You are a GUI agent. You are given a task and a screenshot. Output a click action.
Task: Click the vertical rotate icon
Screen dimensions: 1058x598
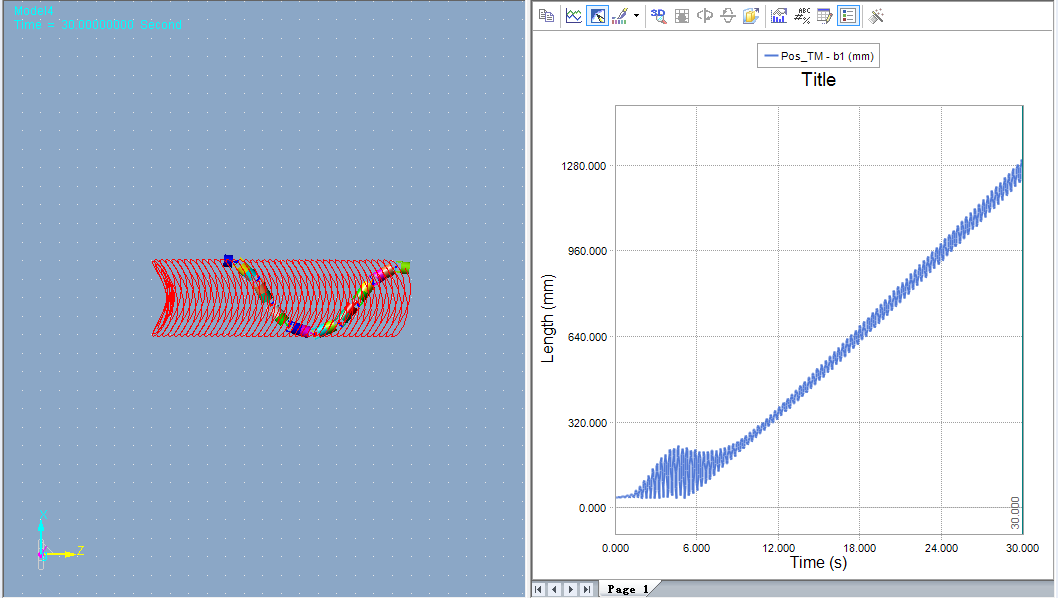(727, 16)
